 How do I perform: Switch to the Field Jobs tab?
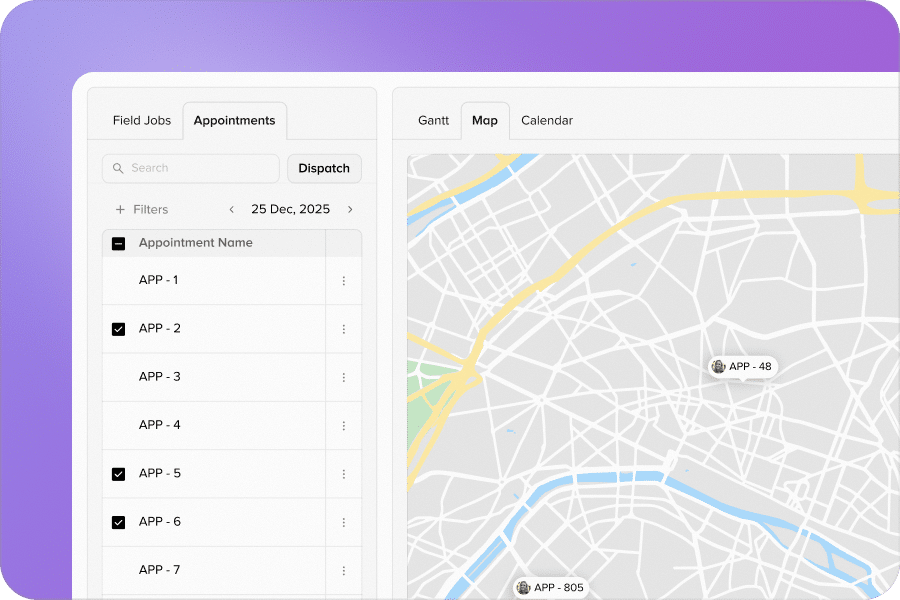(x=141, y=121)
